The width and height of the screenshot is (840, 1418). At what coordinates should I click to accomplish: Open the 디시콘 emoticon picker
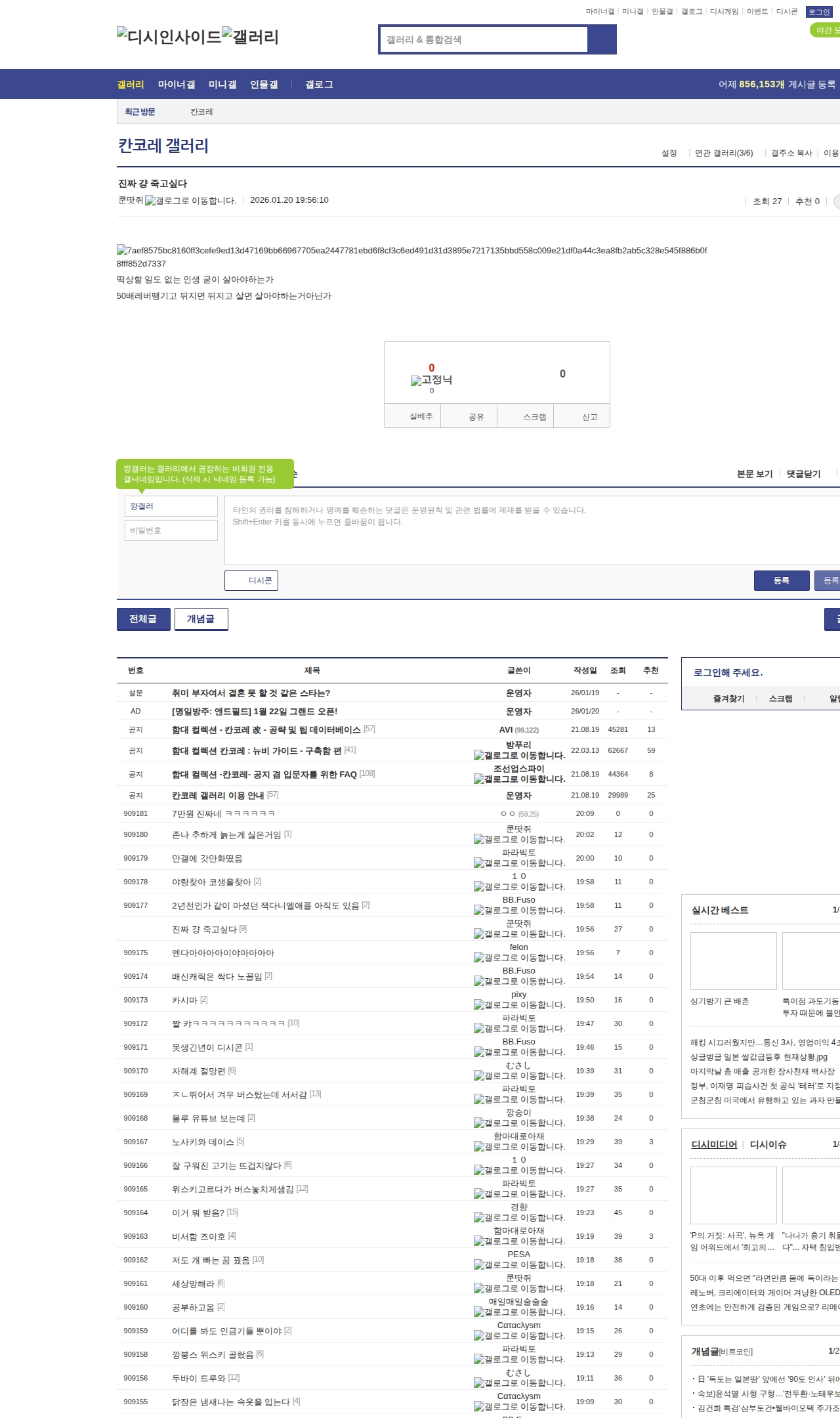(251, 580)
